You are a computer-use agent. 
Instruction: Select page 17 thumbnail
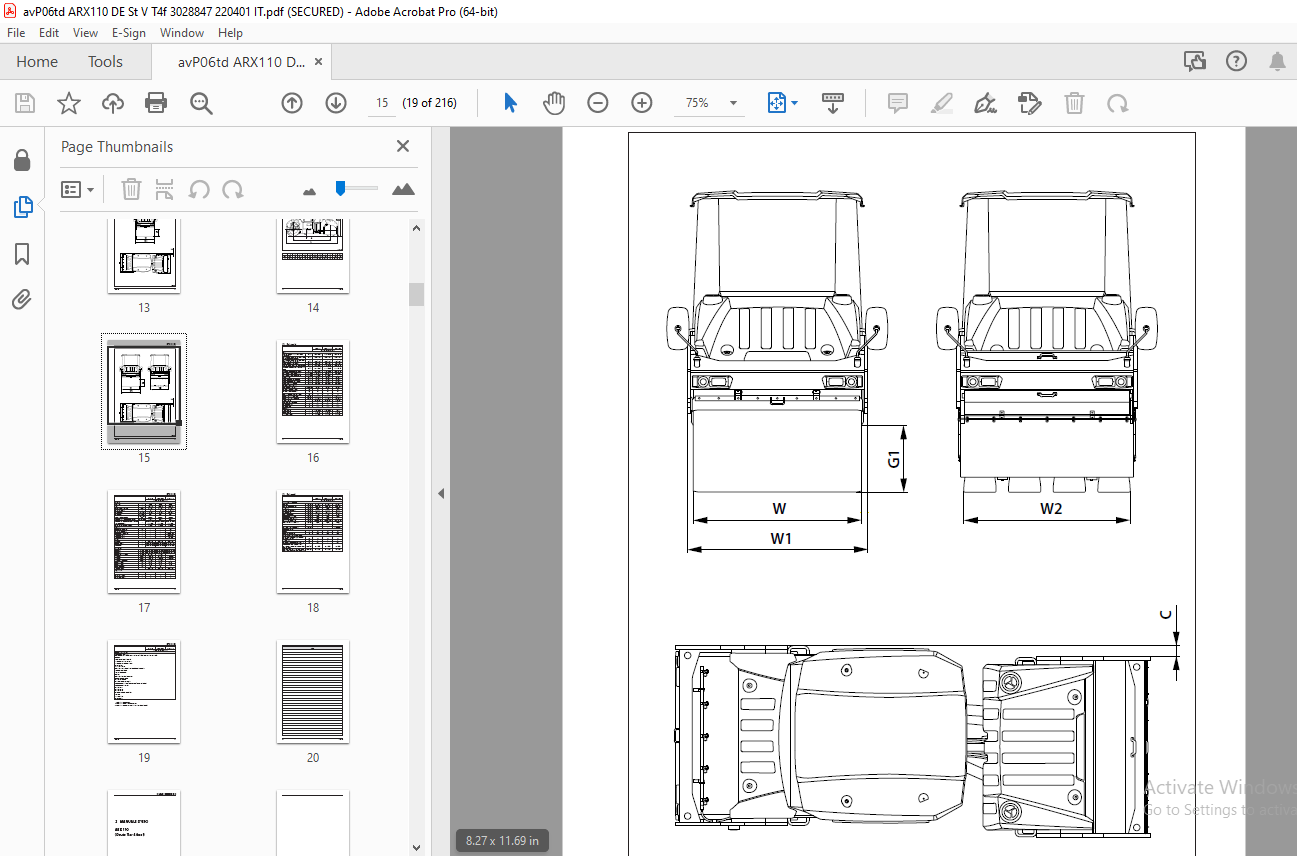point(144,541)
